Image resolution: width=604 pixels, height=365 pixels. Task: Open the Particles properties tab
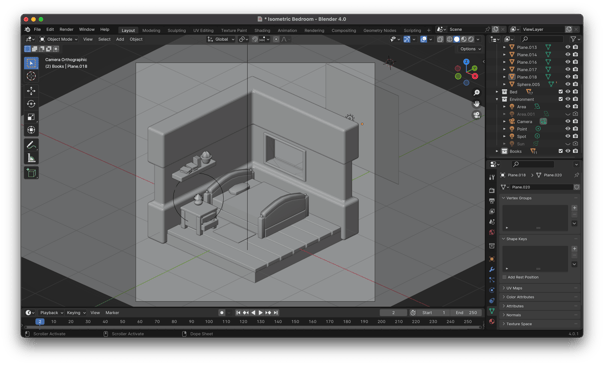click(492, 280)
